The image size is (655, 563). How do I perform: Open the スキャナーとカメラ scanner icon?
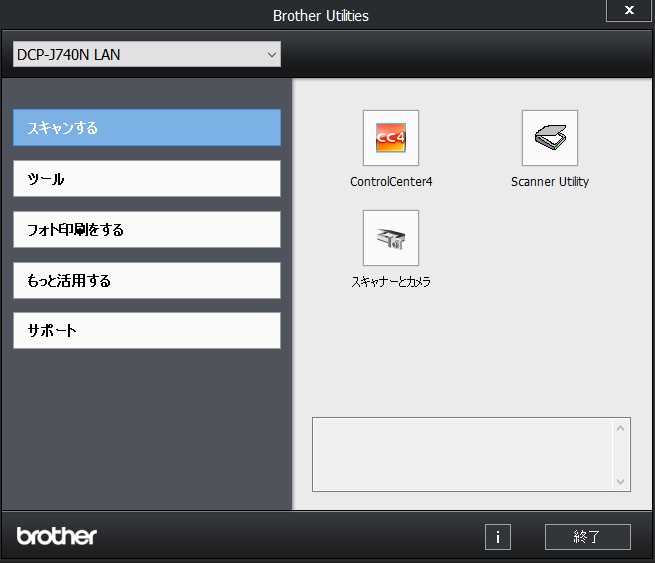pyautogui.click(x=390, y=238)
